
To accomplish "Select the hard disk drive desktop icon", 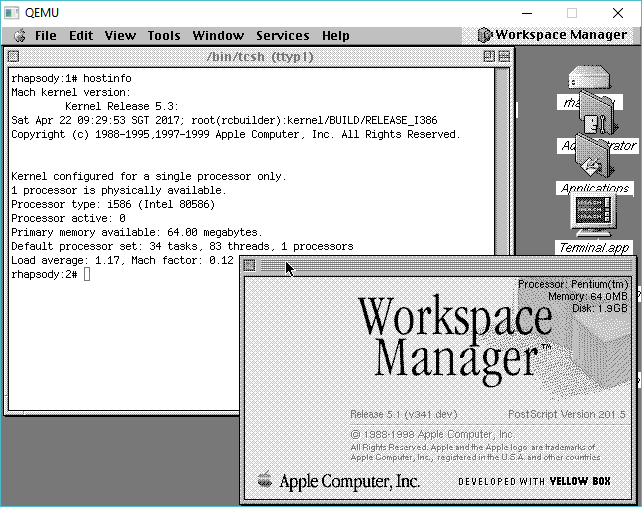I will coord(588,80).
